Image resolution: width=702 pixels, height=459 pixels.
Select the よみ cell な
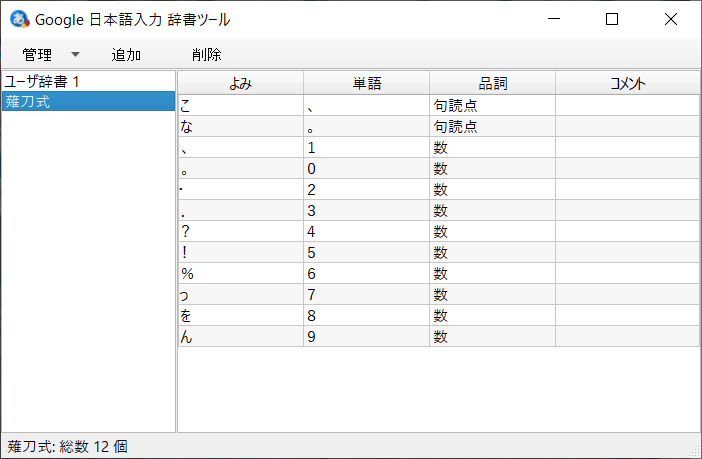(241, 126)
